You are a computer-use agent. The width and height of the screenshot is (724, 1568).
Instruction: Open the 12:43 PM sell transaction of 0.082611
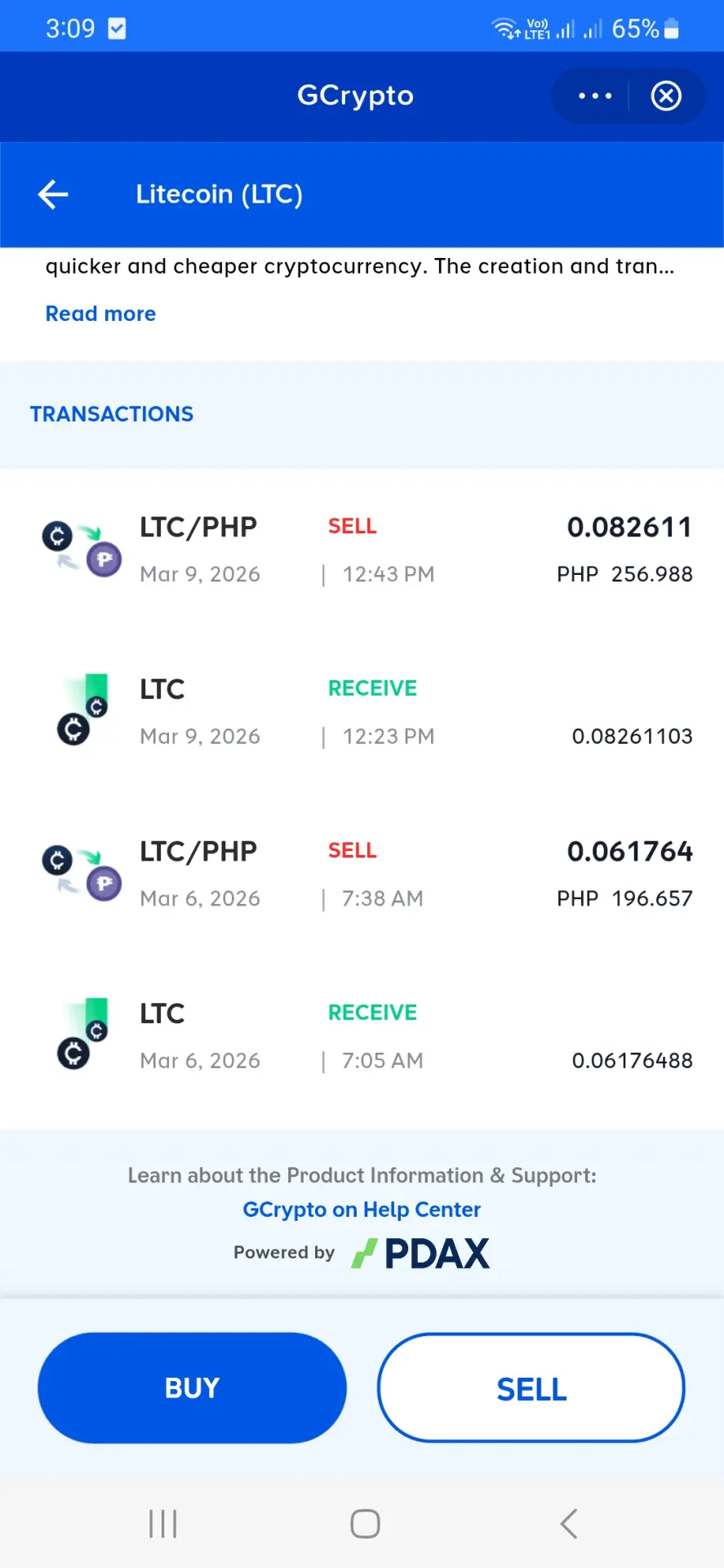[x=362, y=550]
